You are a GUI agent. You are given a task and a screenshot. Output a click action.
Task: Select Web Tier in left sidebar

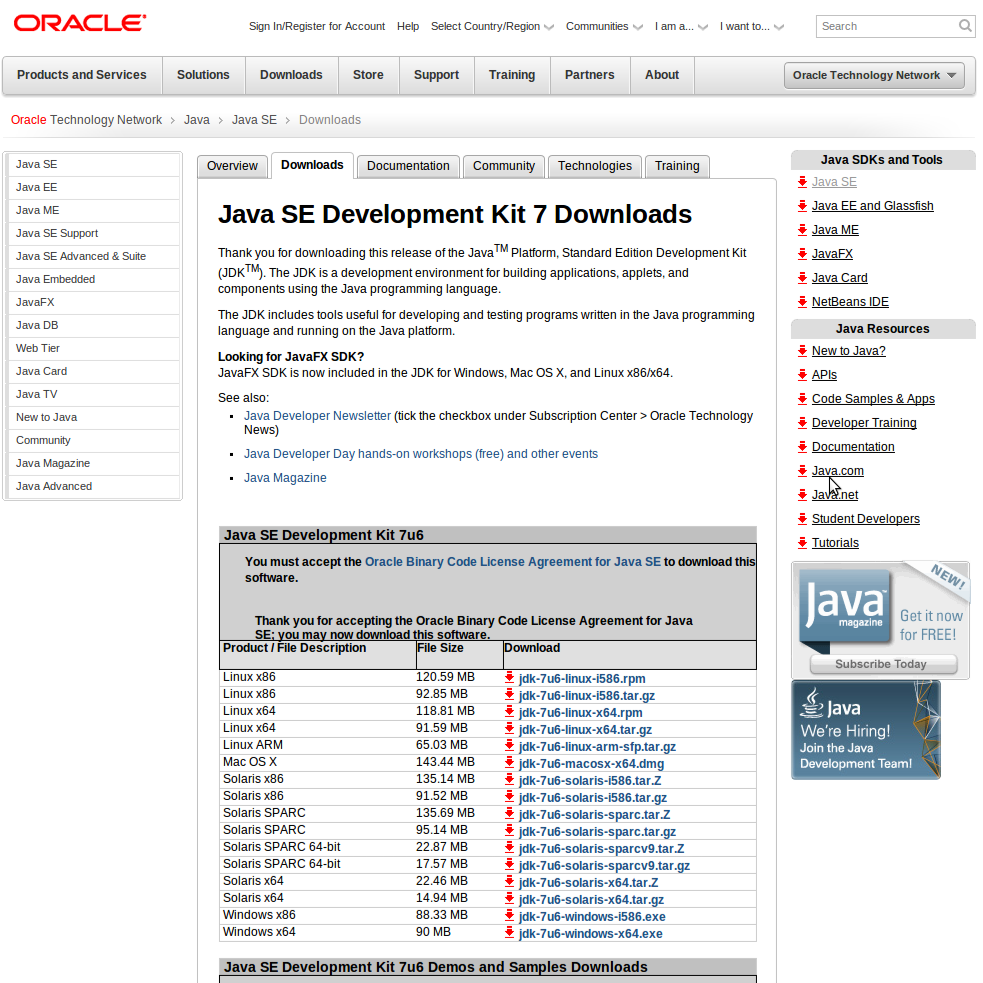[93, 348]
